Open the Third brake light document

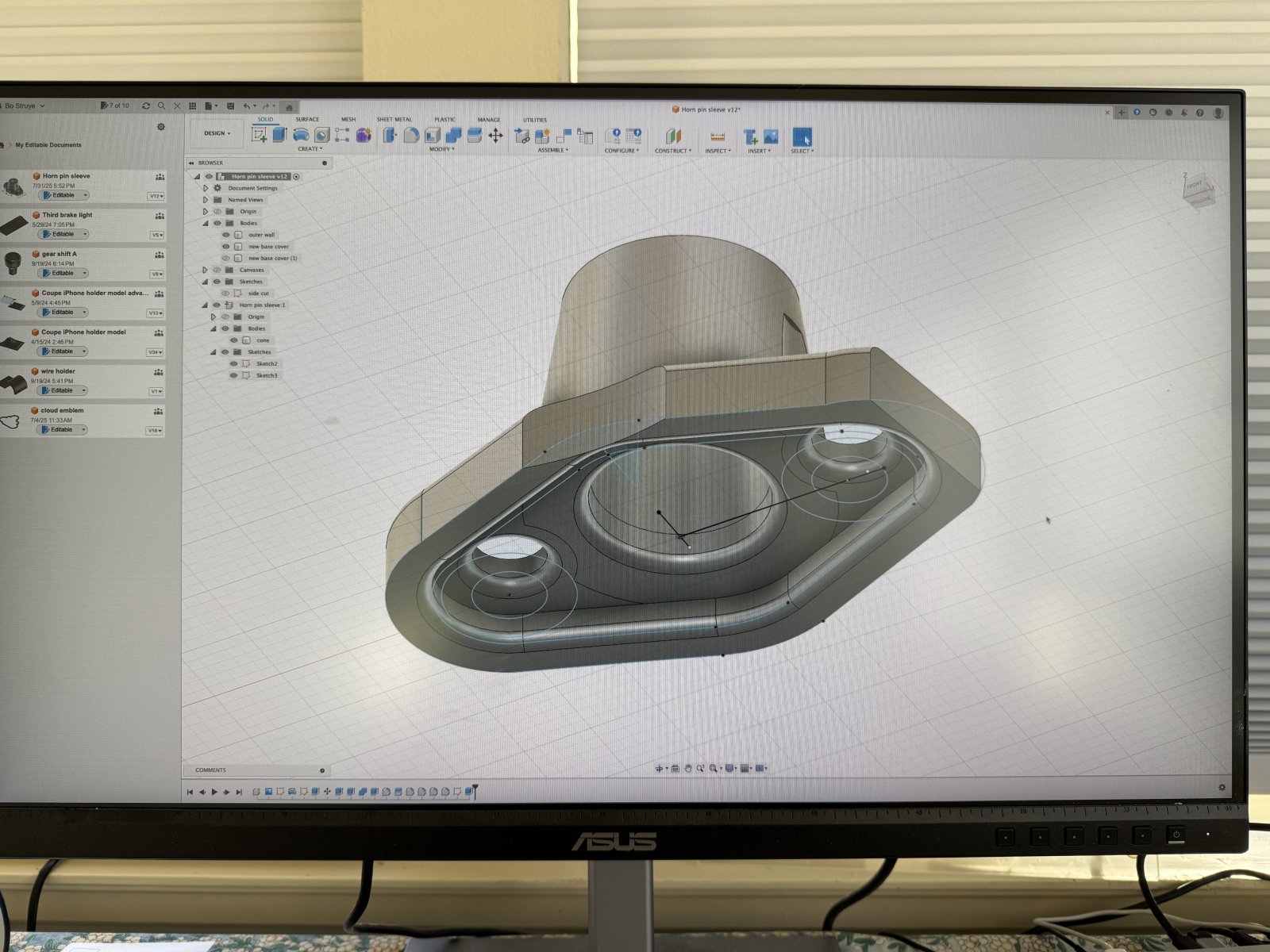click(x=67, y=215)
